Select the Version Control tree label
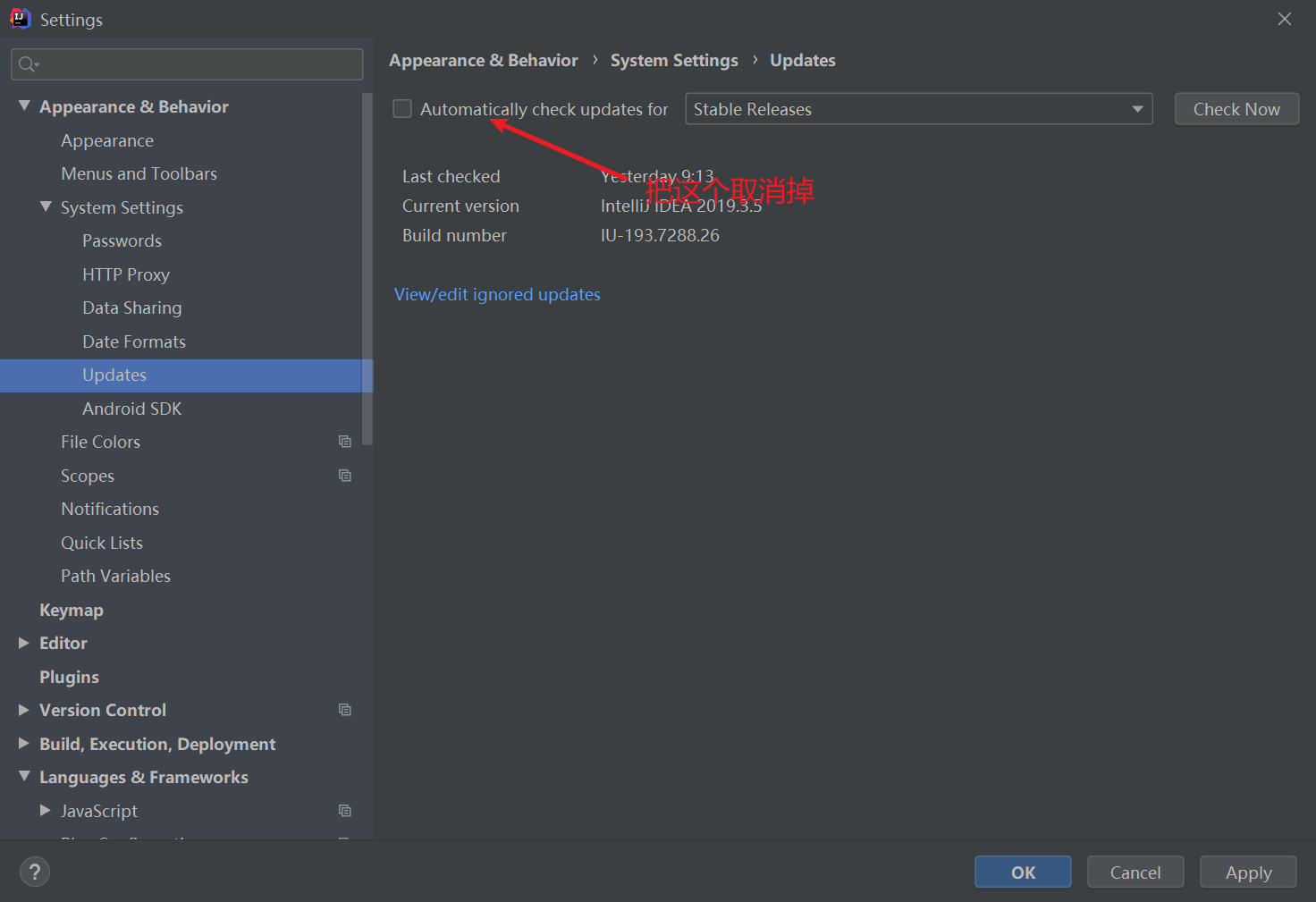Image resolution: width=1316 pixels, height=902 pixels. [103, 710]
